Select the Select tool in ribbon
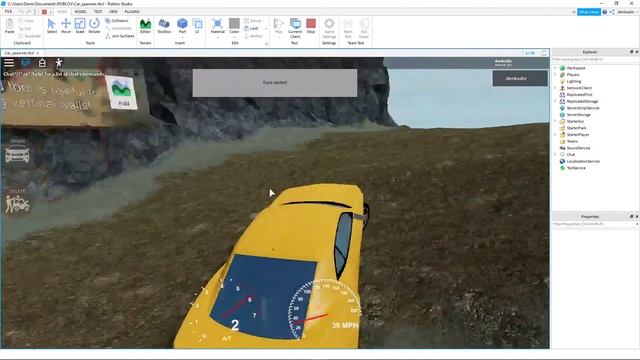Screen dimensions: 640x360 click(x=51, y=26)
